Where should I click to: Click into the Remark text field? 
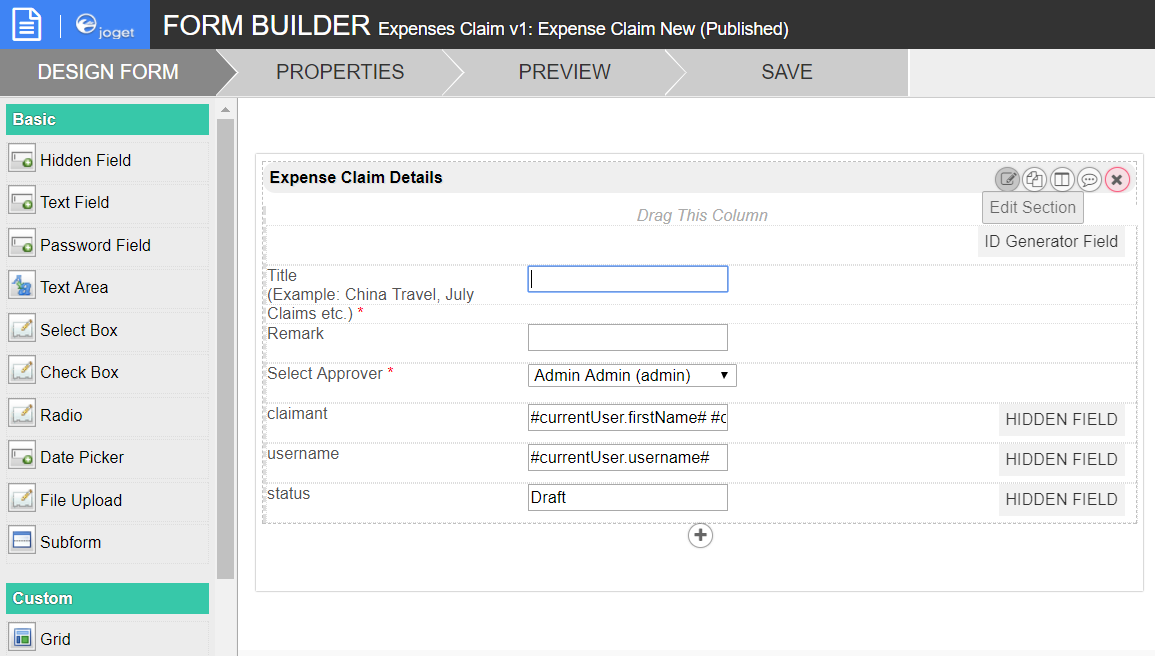tap(627, 338)
